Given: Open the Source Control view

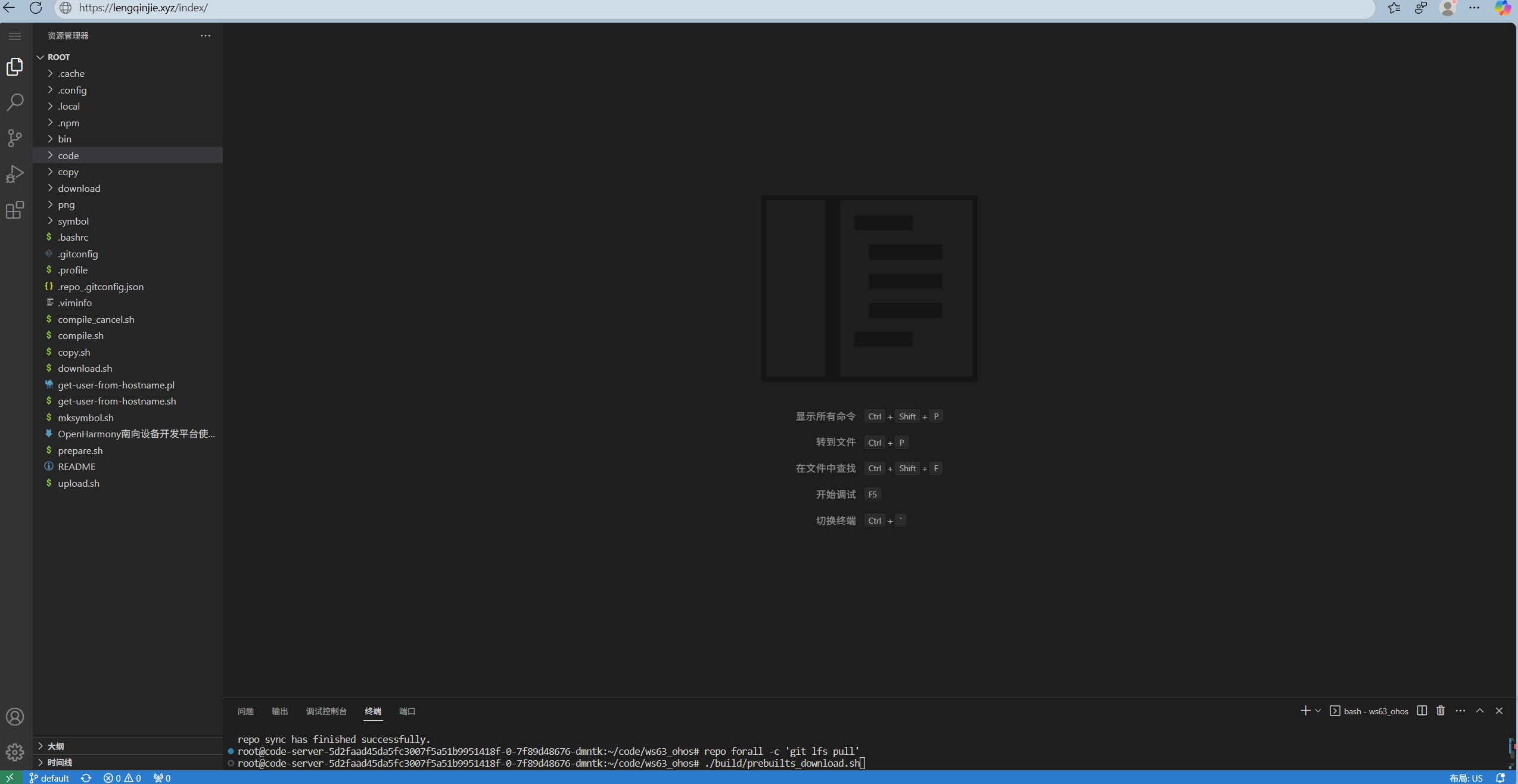Looking at the screenshot, I should [x=15, y=138].
